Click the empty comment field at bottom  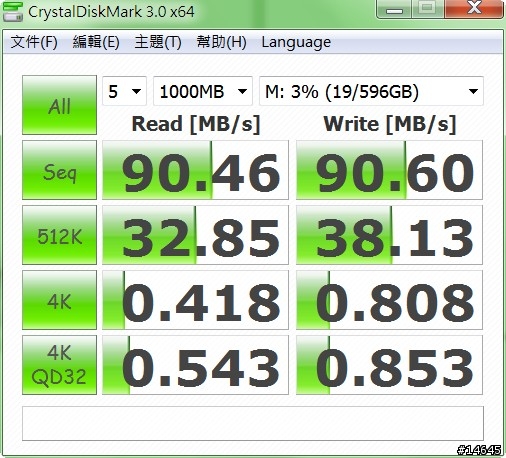click(x=253, y=423)
